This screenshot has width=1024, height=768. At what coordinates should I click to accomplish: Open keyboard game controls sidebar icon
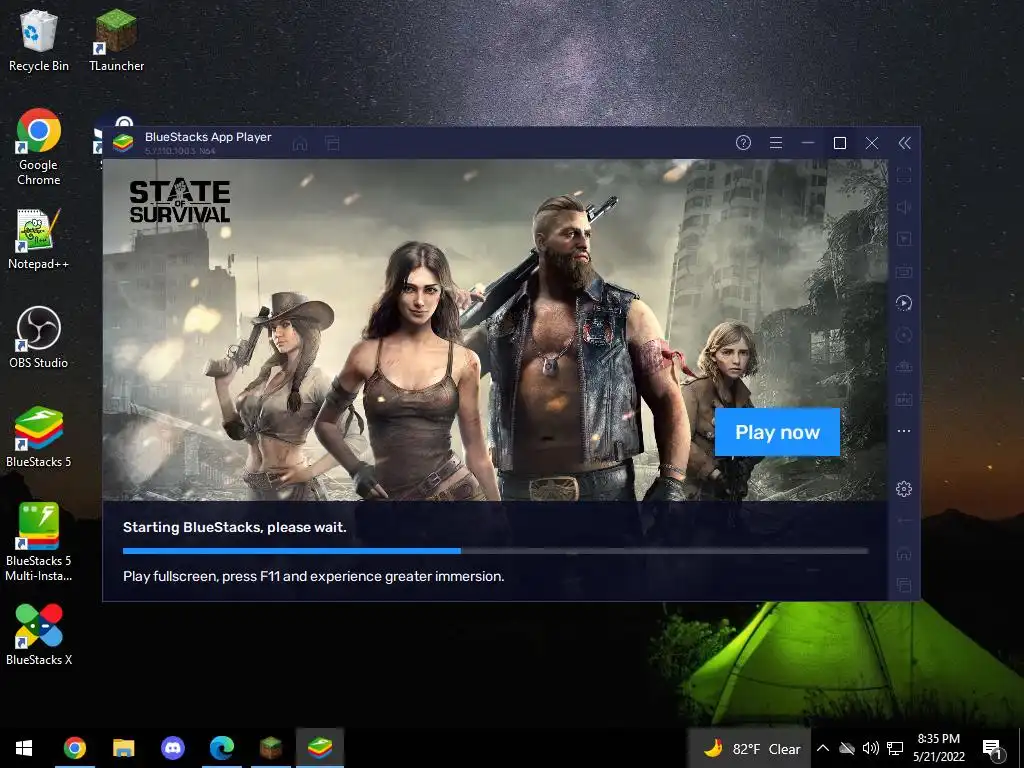tap(904, 271)
